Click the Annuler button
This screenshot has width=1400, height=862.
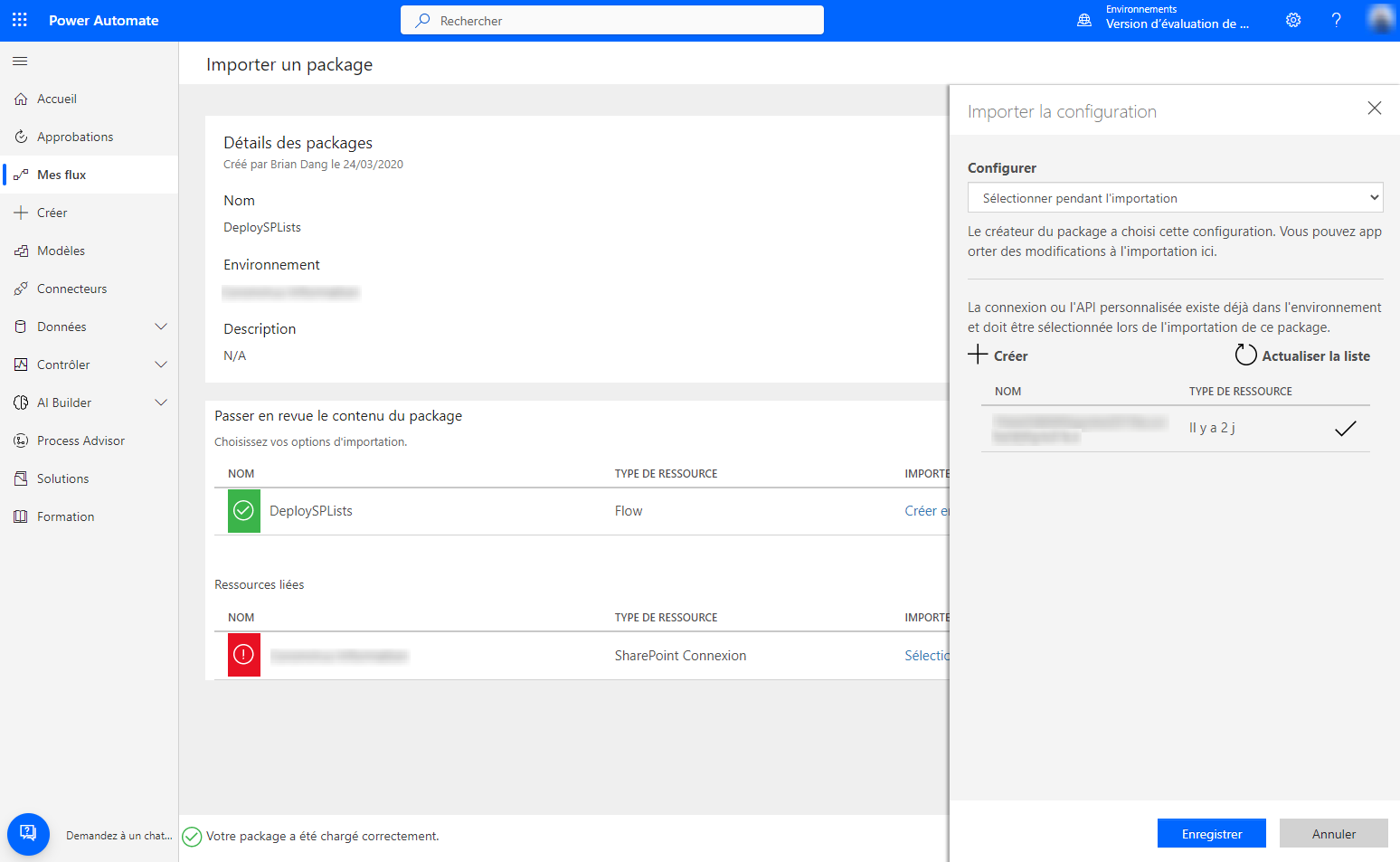coord(1334,834)
